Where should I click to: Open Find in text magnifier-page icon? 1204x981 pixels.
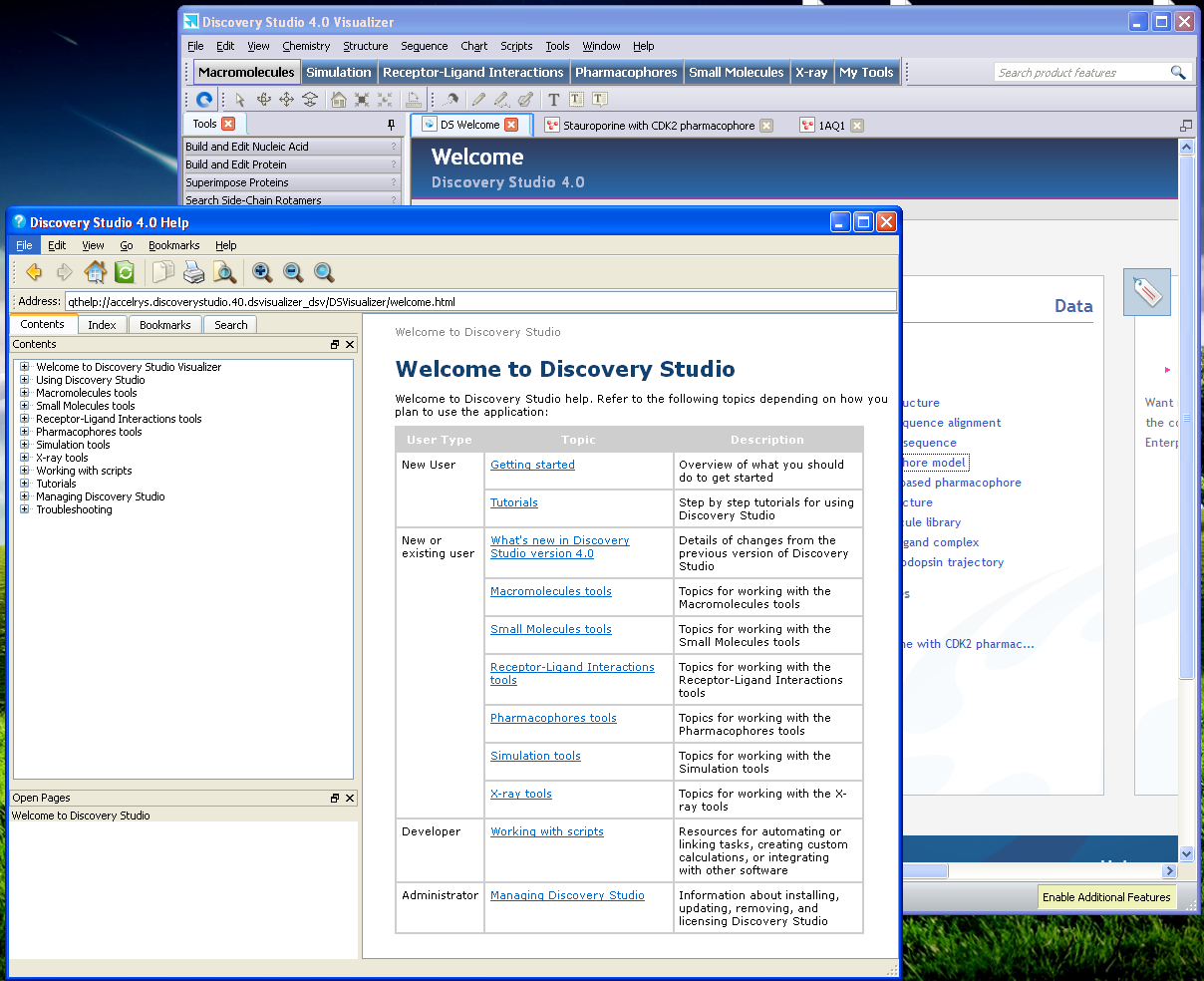(225, 272)
